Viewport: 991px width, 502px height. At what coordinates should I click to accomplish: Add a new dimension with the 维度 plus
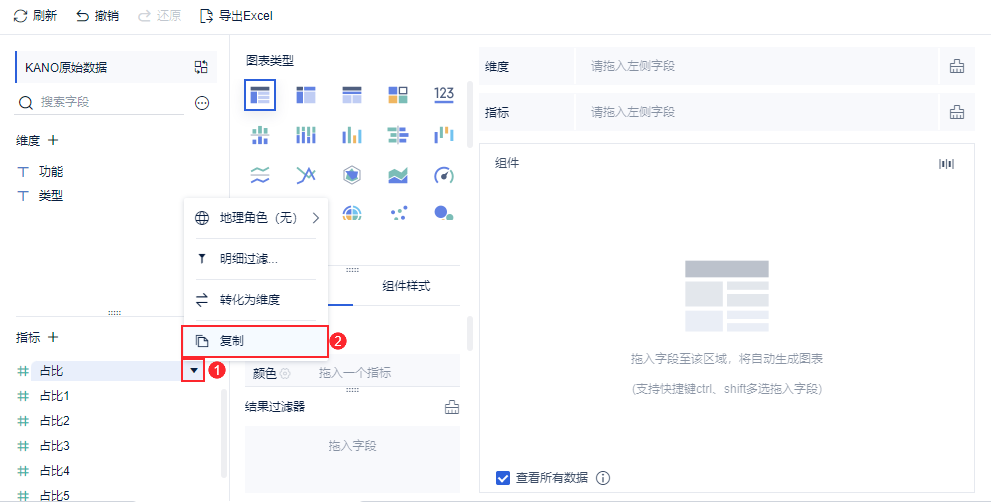53,141
